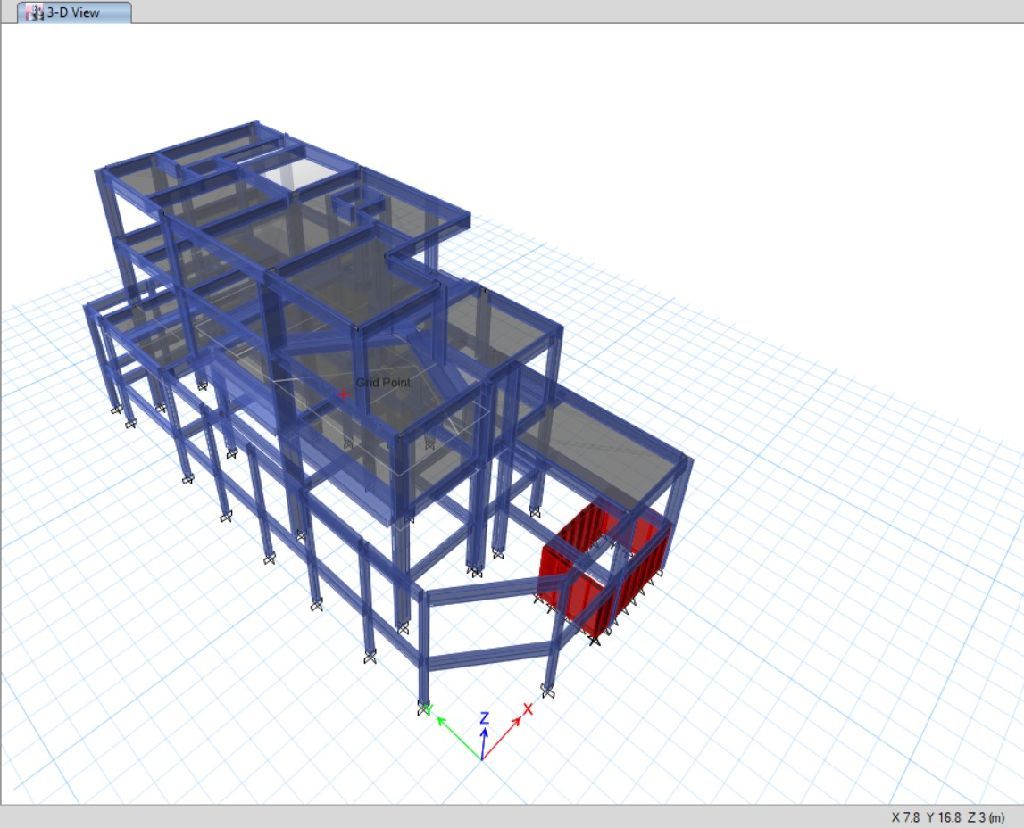
Task: Click the Y 16.8 coordinate readout
Action: [x=944, y=817]
